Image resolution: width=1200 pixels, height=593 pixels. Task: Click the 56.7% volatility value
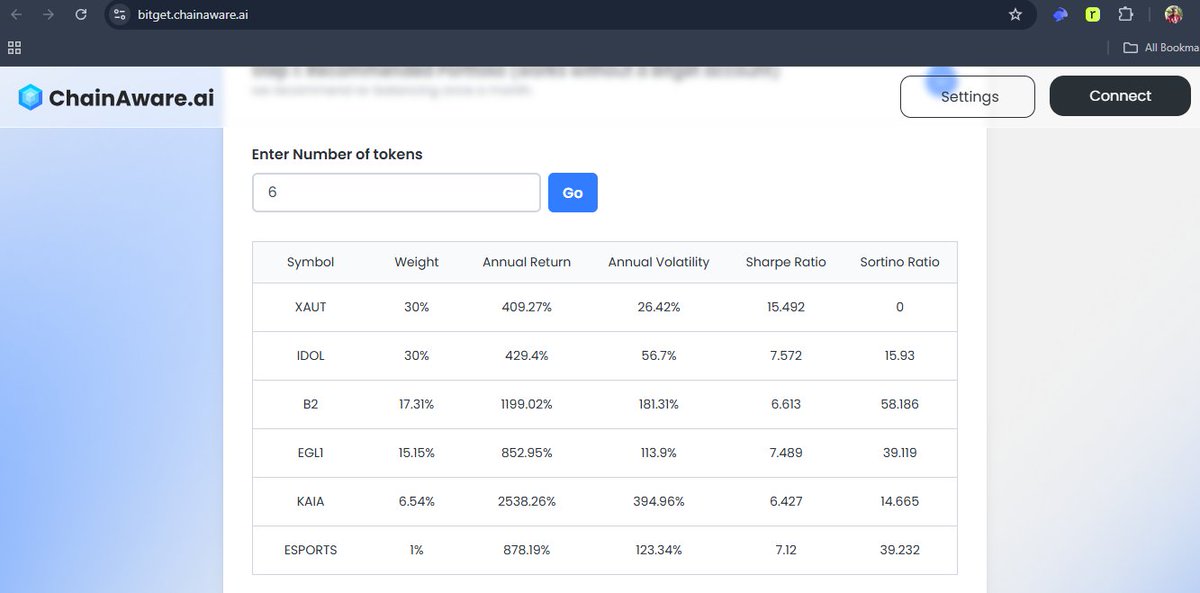(x=659, y=355)
